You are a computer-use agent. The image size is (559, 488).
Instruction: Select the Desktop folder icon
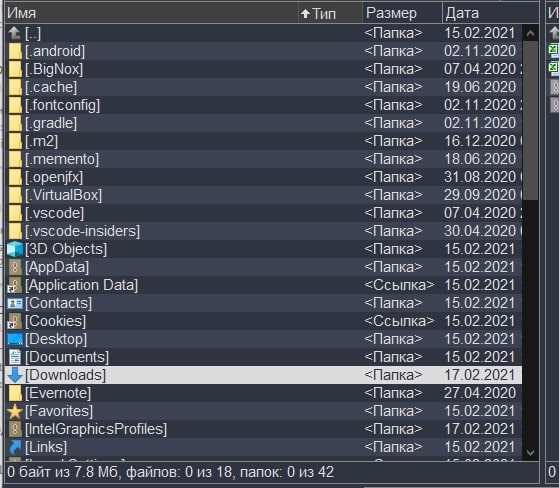(x=15, y=339)
